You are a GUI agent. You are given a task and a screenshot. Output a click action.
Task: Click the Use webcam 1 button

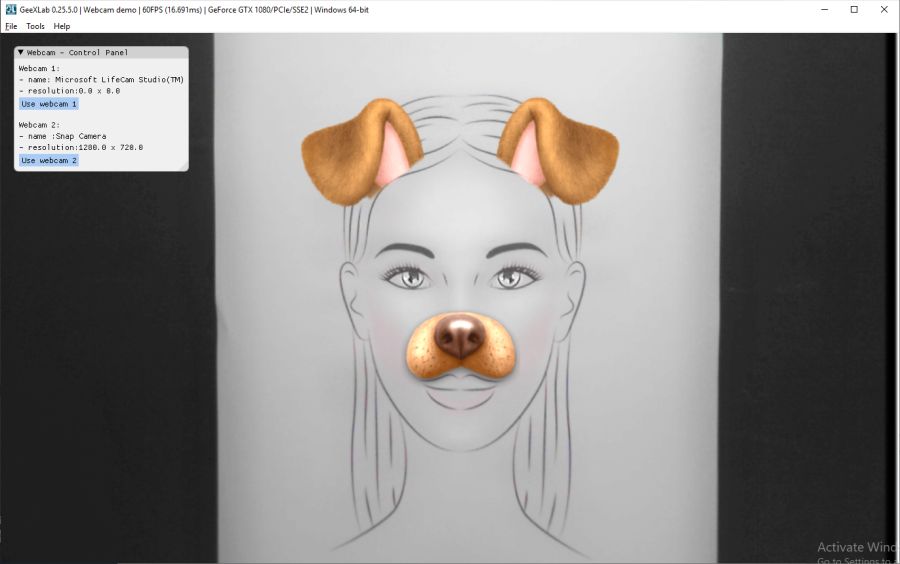(x=49, y=104)
